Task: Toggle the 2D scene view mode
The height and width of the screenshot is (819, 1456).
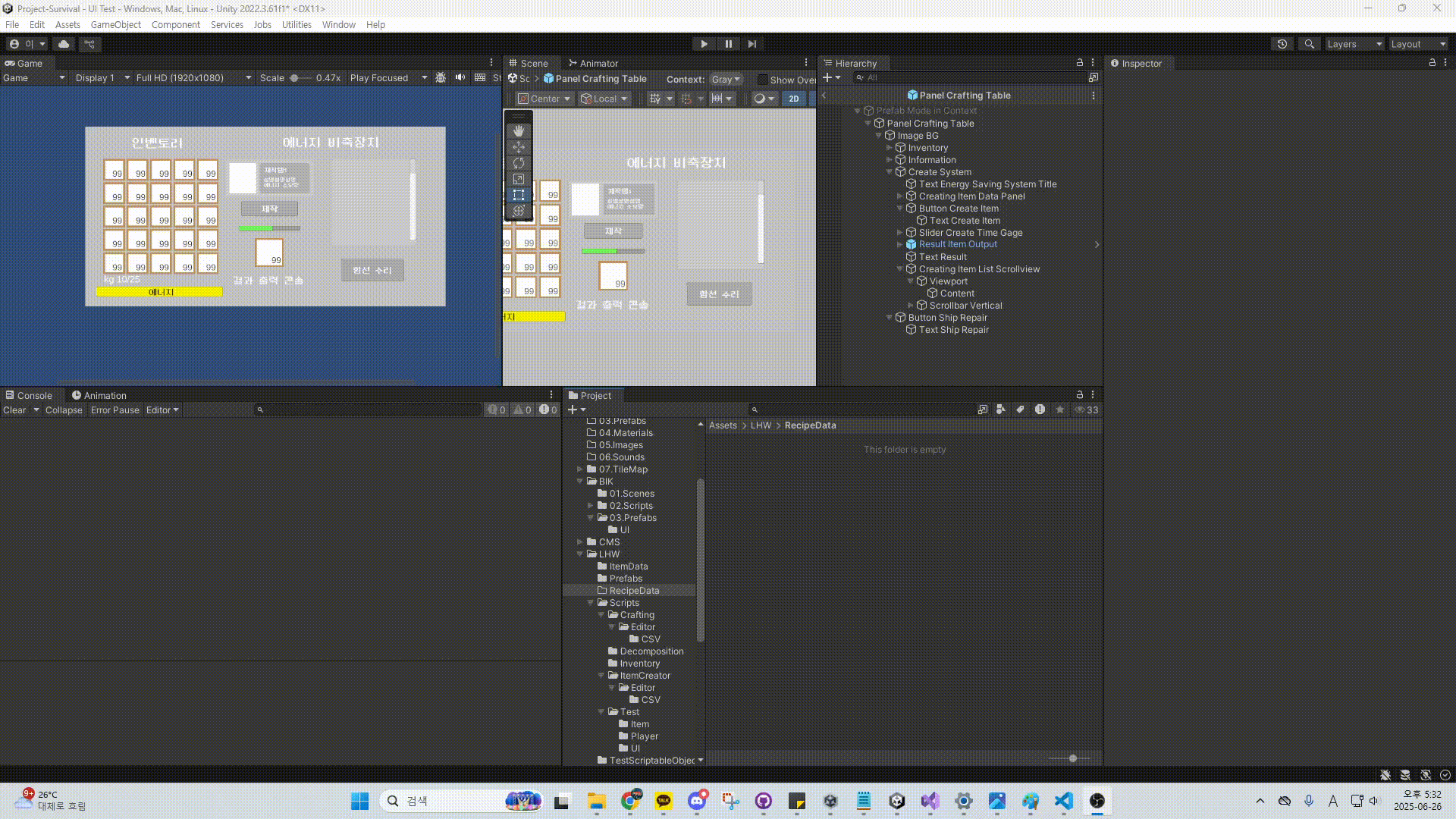Action: coord(793,99)
